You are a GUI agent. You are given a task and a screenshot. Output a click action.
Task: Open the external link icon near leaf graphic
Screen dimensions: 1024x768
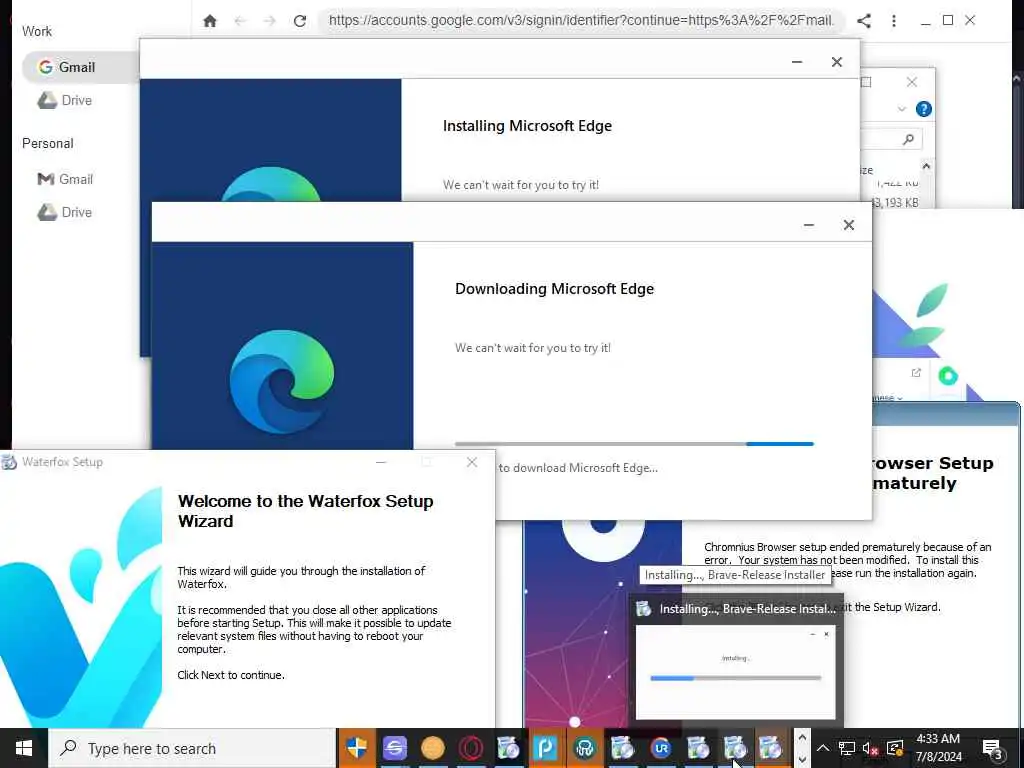click(x=916, y=373)
